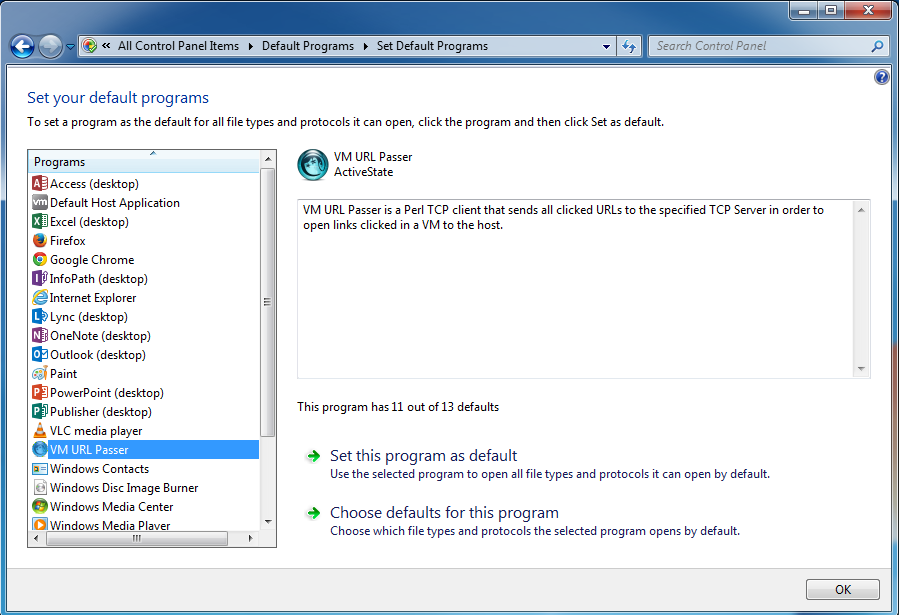This screenshot has height=615, width=899.
Task: Choose VLC media player
Action: (x=94, y=430)
